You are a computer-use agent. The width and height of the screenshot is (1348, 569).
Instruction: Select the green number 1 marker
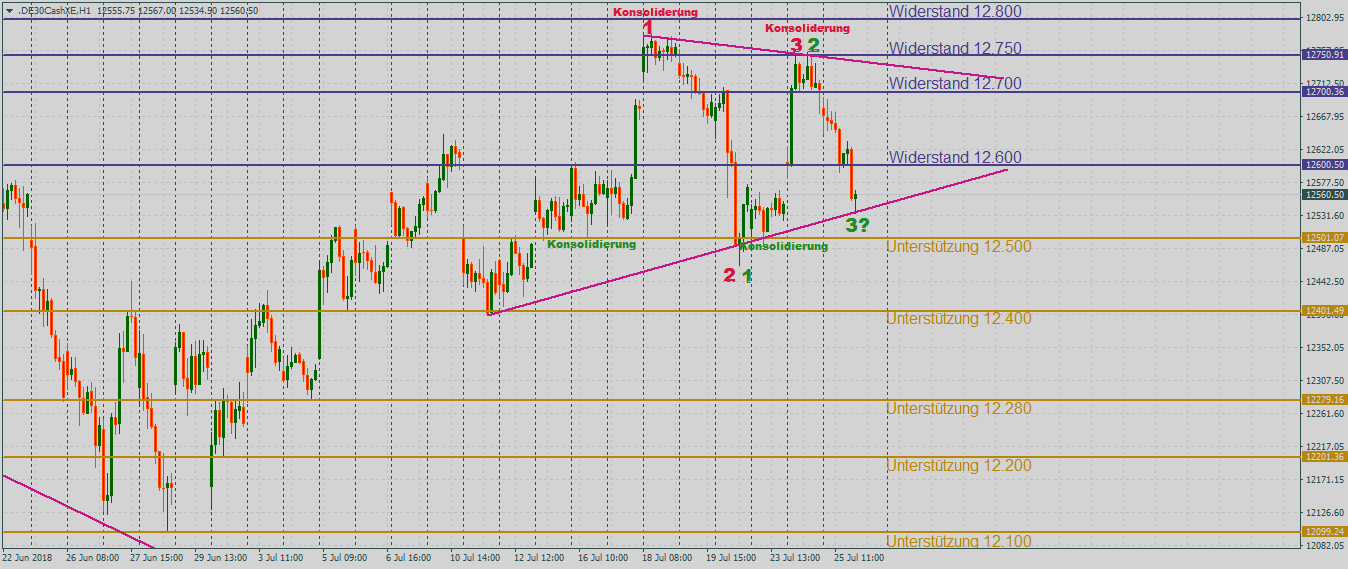point(748,275)
